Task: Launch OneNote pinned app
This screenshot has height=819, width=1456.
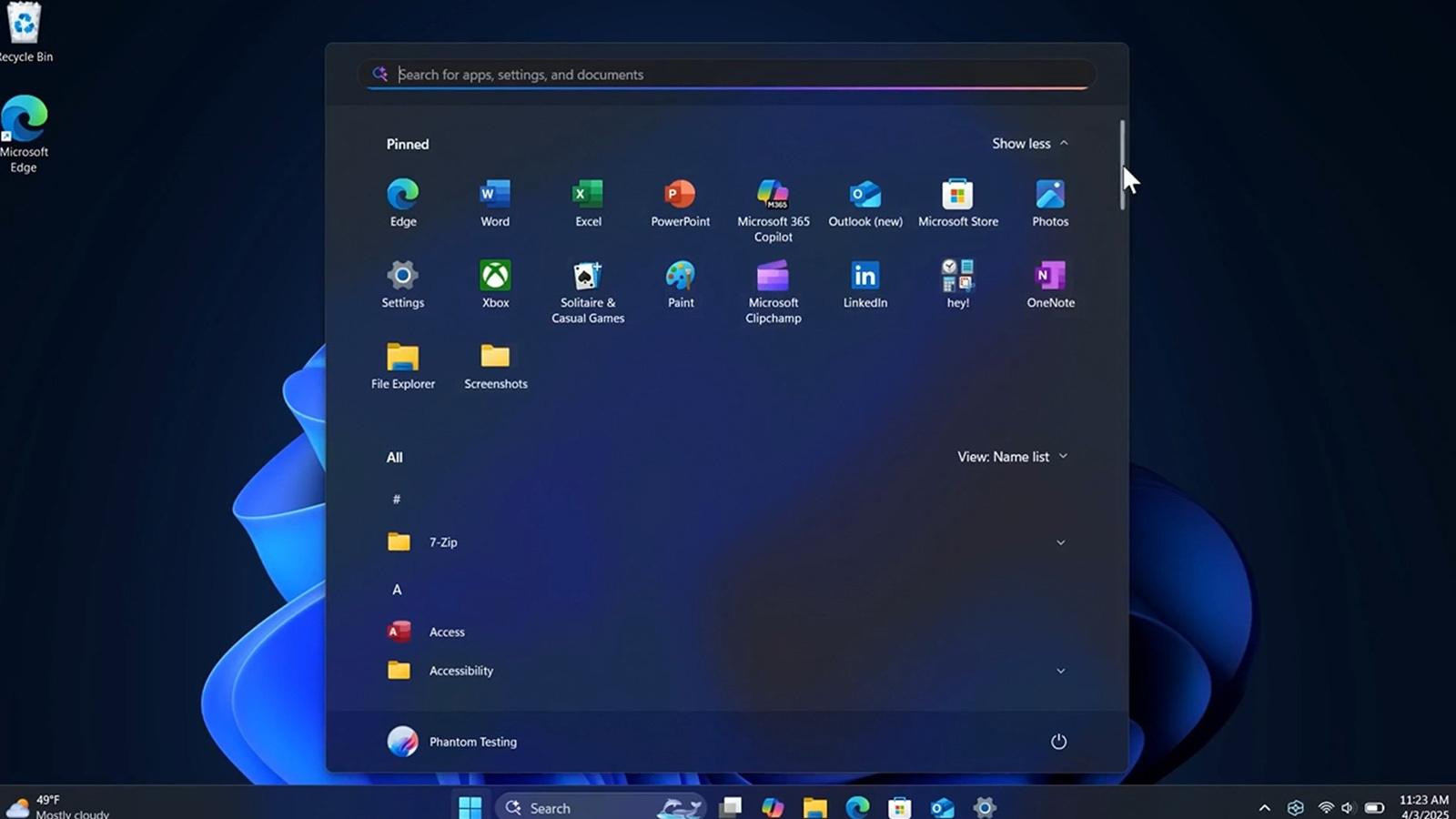Action: [x=1050, y=284]
